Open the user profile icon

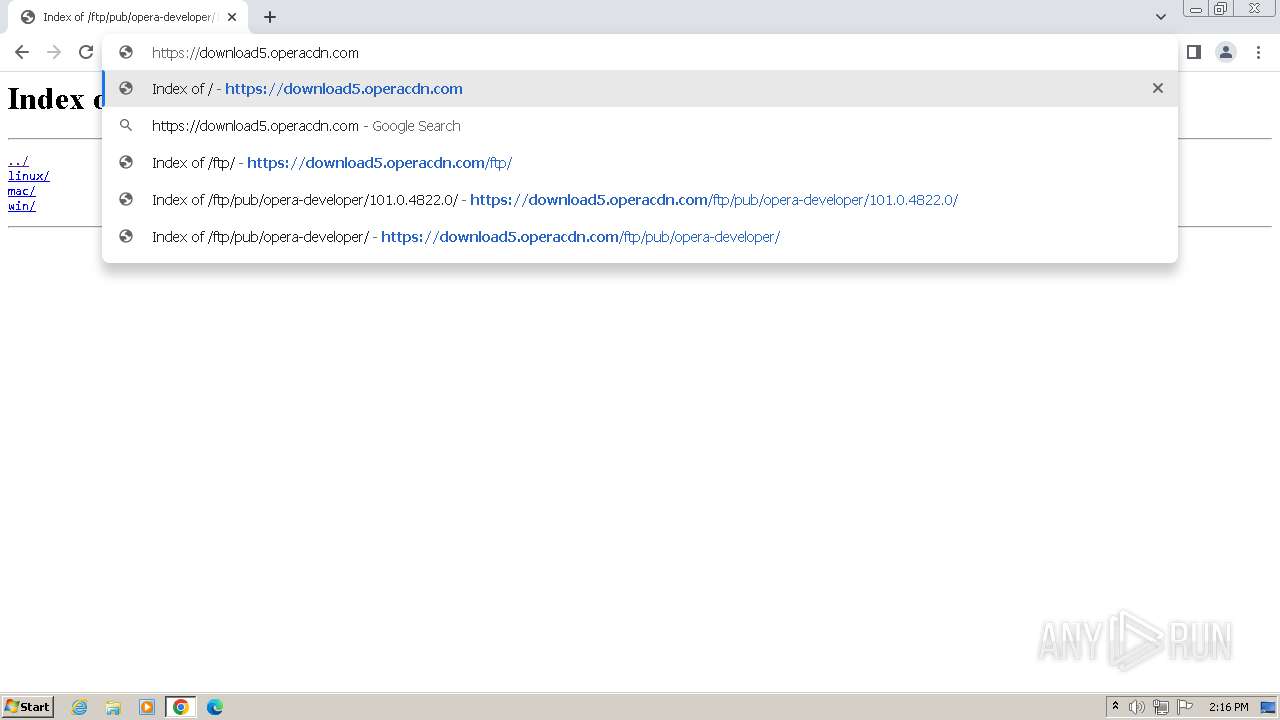[x=1226, y=52]
